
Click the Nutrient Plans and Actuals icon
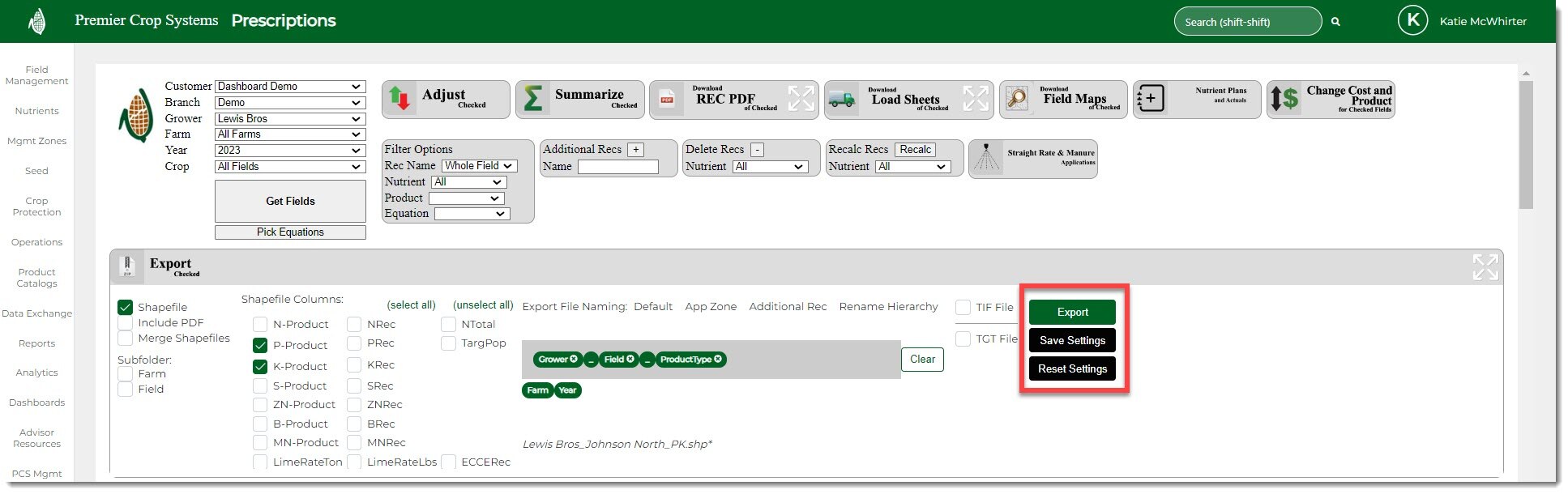coord(1151,99)
